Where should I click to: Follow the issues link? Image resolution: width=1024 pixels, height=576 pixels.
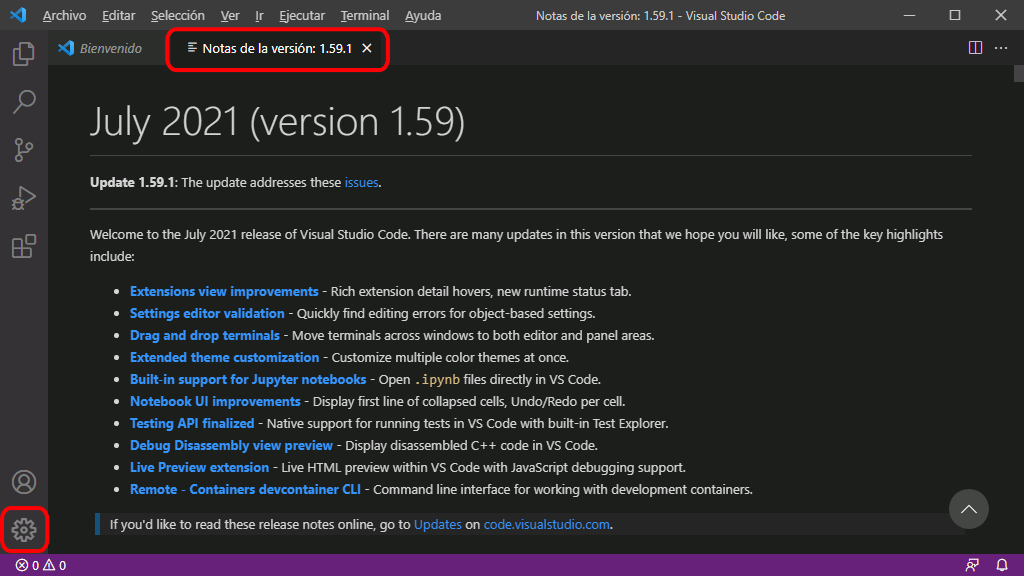pos(361,182)
